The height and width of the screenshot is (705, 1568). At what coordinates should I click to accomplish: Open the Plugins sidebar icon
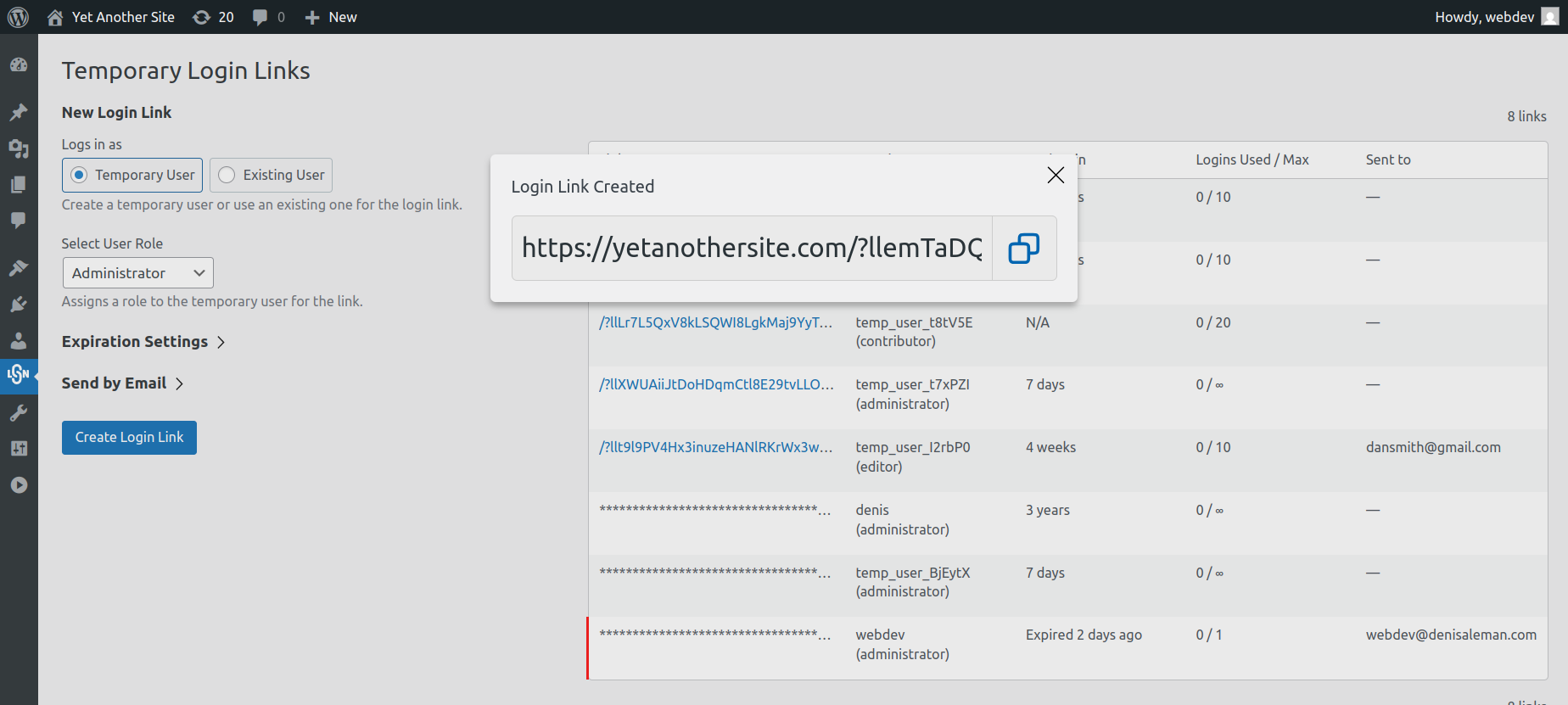click(x=19, y=304)
